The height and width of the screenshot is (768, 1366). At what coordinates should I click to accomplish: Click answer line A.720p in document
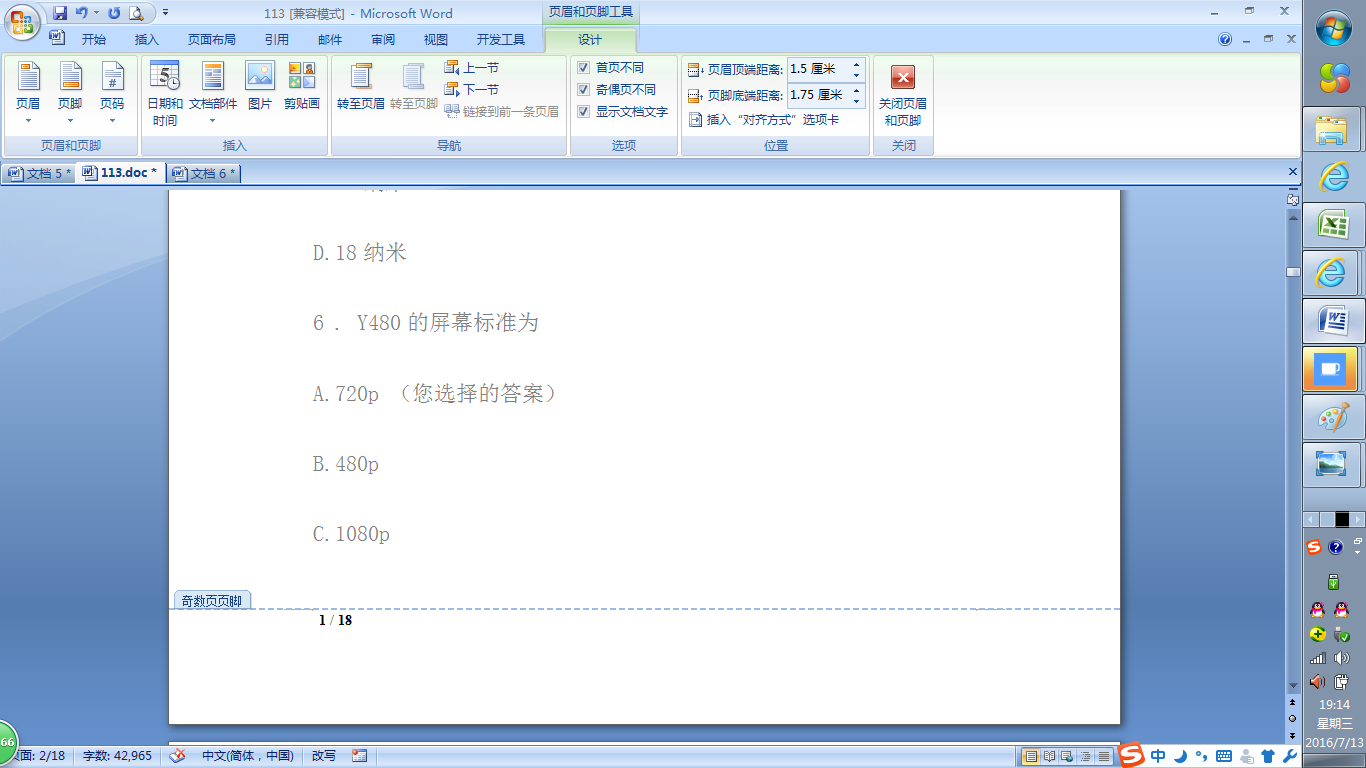coord(435,394)
